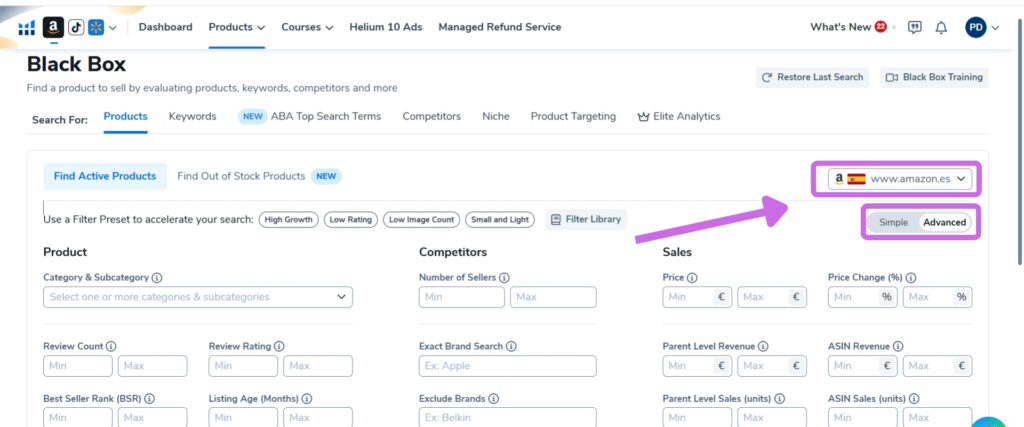
Task: Click Restore Last Search
Action: (x=812, y=77)
